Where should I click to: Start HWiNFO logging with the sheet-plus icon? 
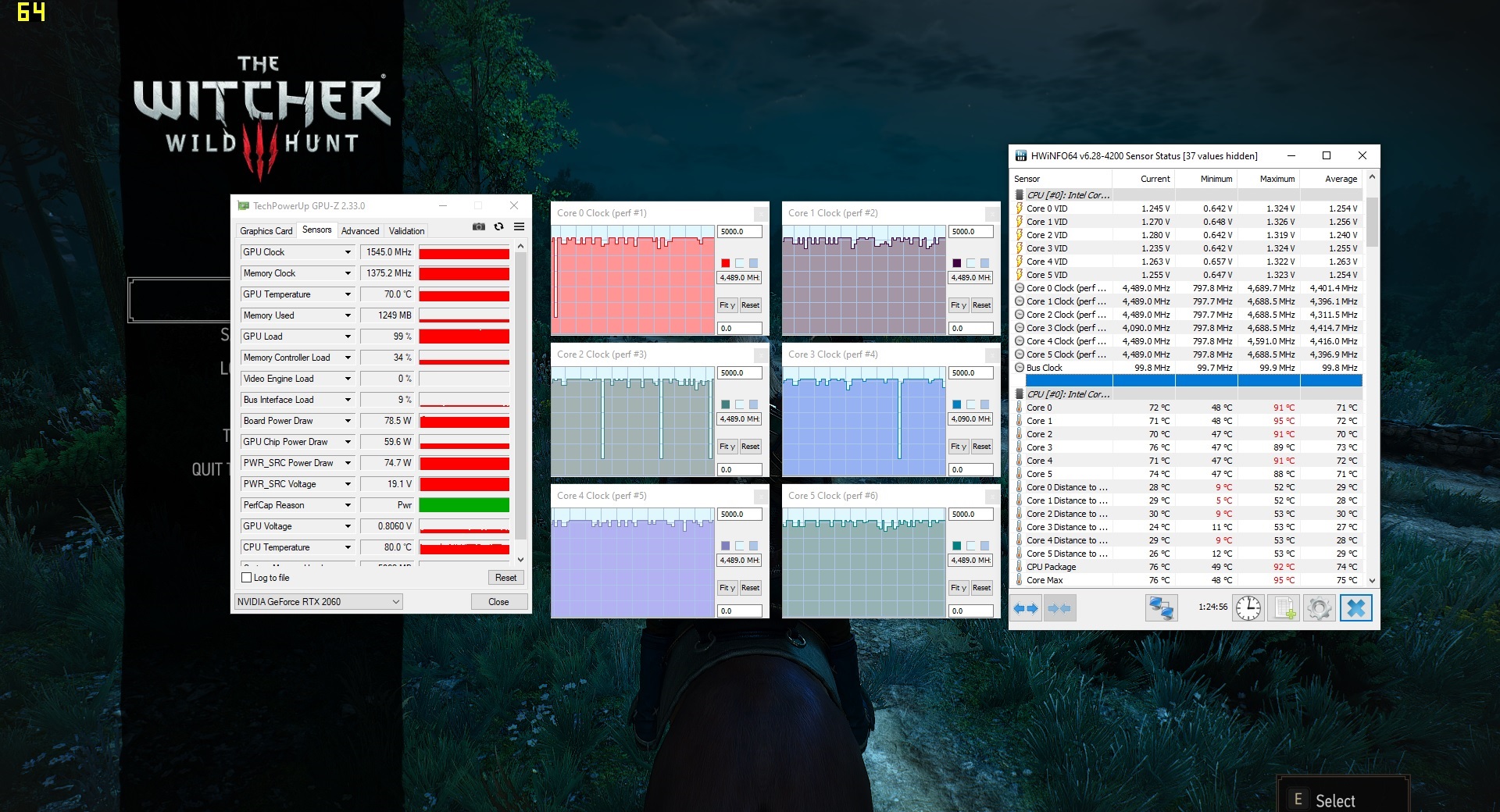coord(1284,608)
